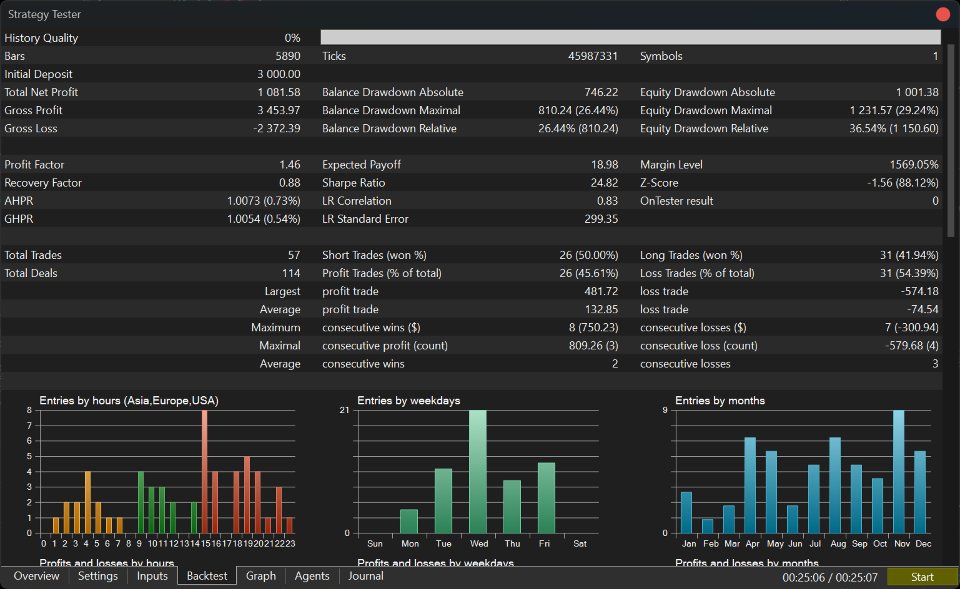Click the Bars value 5890
This screenshot has width=960, height=589.
pyautogui.click(x=288, y=56)
